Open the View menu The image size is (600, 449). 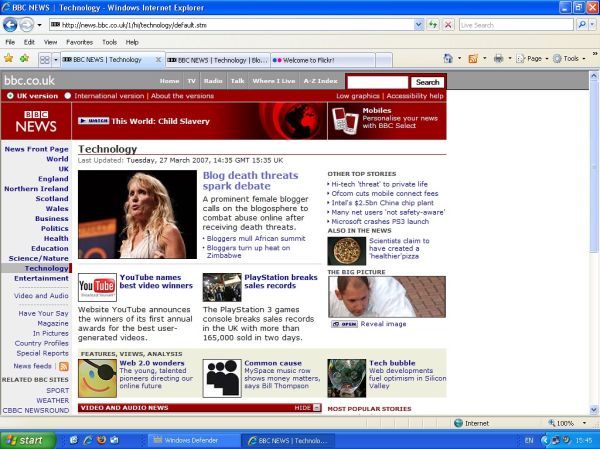coord(50,42)
